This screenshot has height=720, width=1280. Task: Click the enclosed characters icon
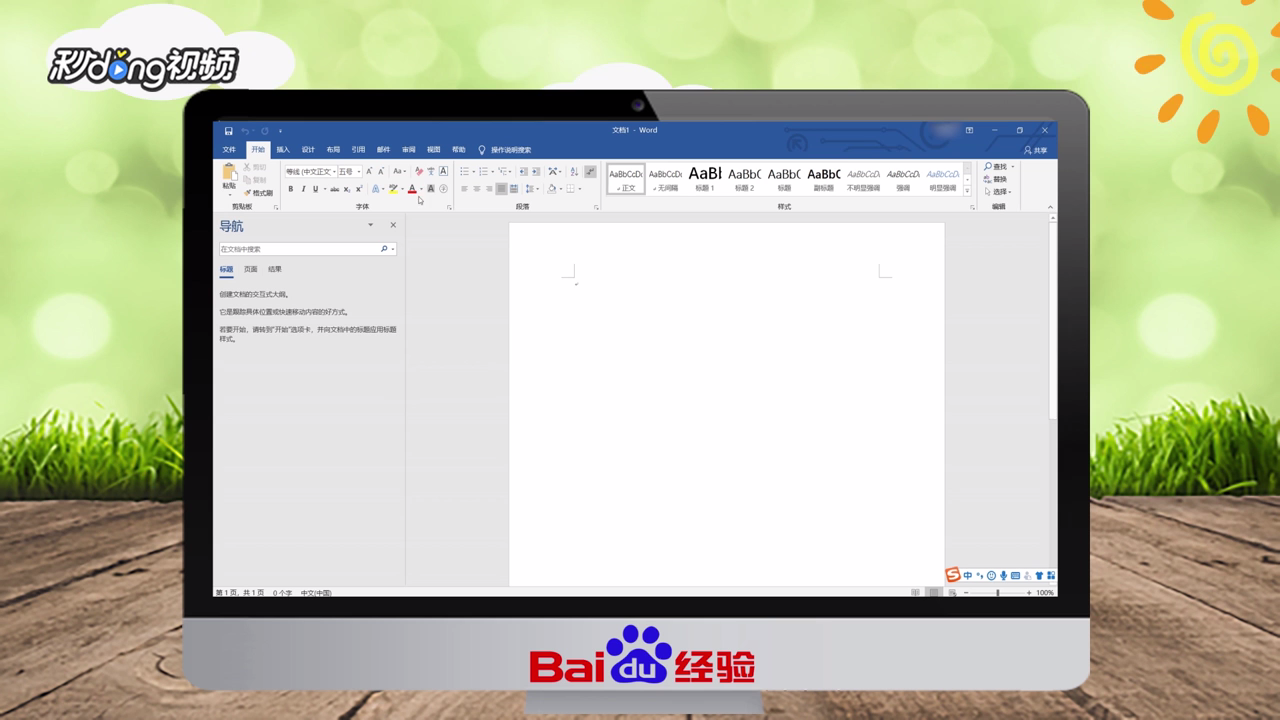[443, 189]
